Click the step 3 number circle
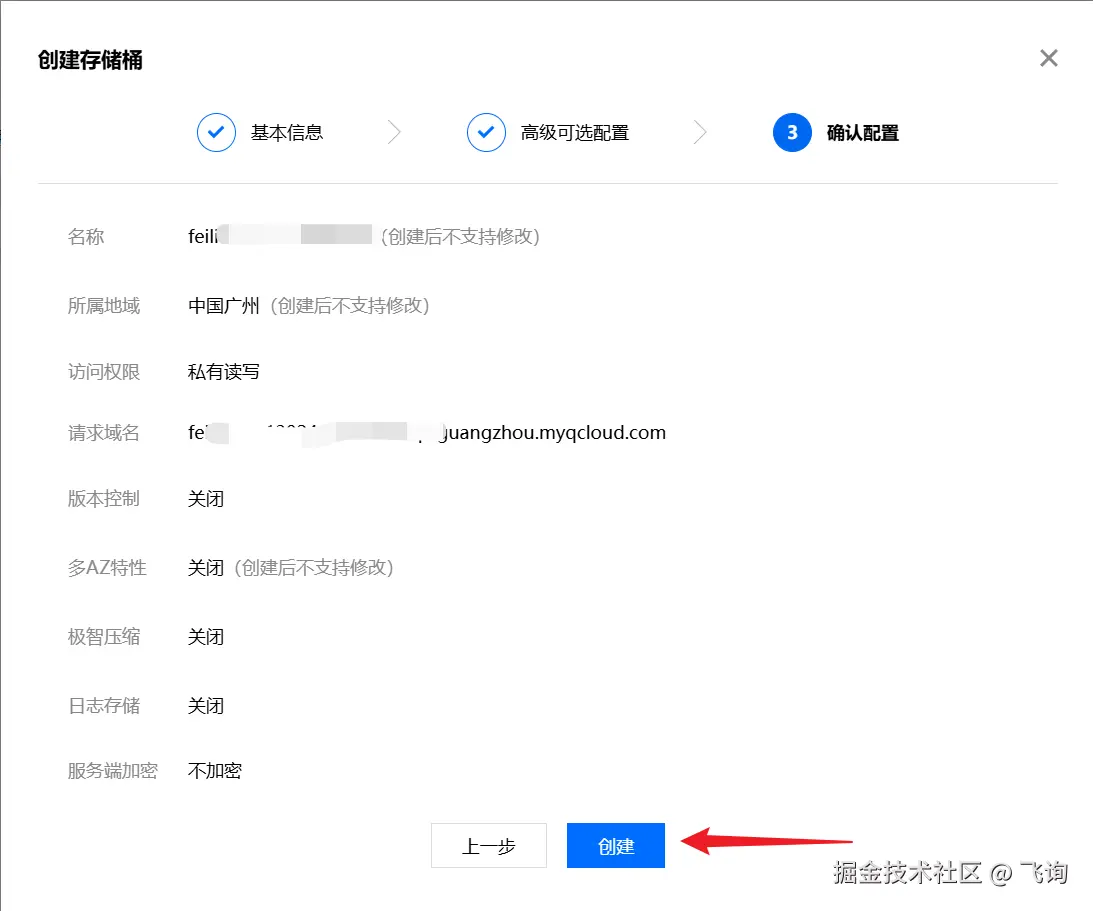 (x=792, y=132)
